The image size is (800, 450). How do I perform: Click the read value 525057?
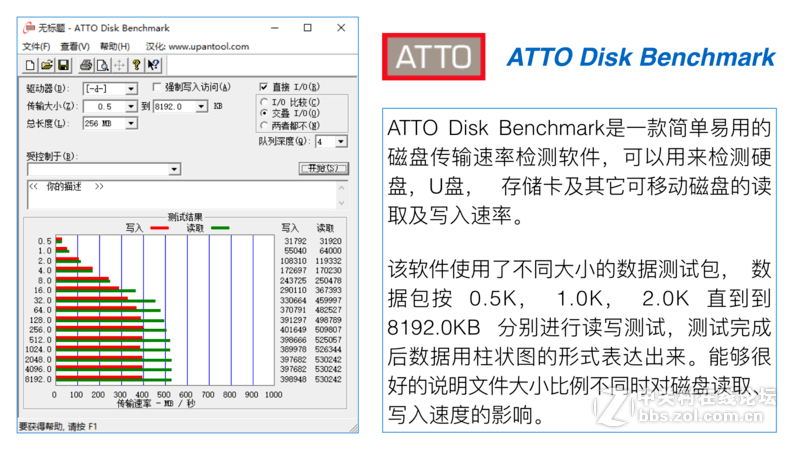tap(328, 340)
